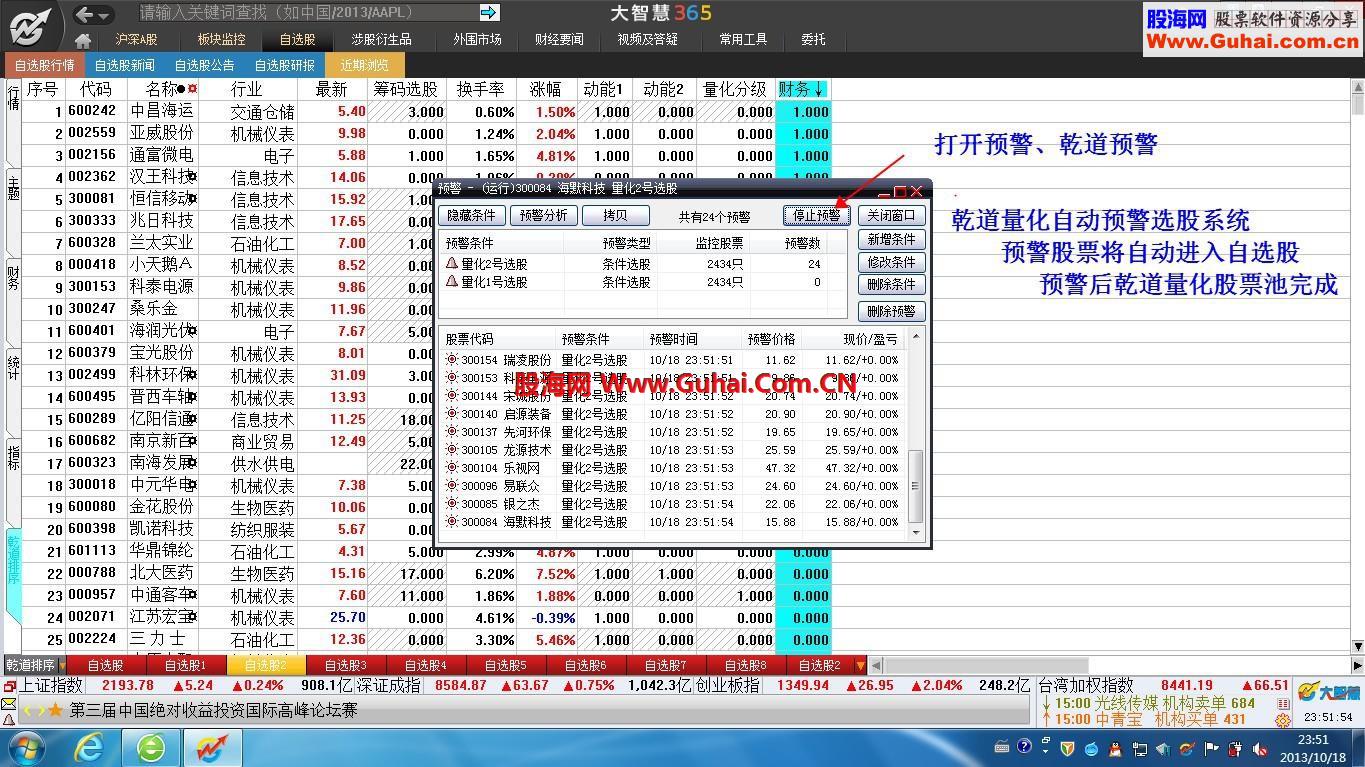Click 停止预警 button

coord(817,215)
